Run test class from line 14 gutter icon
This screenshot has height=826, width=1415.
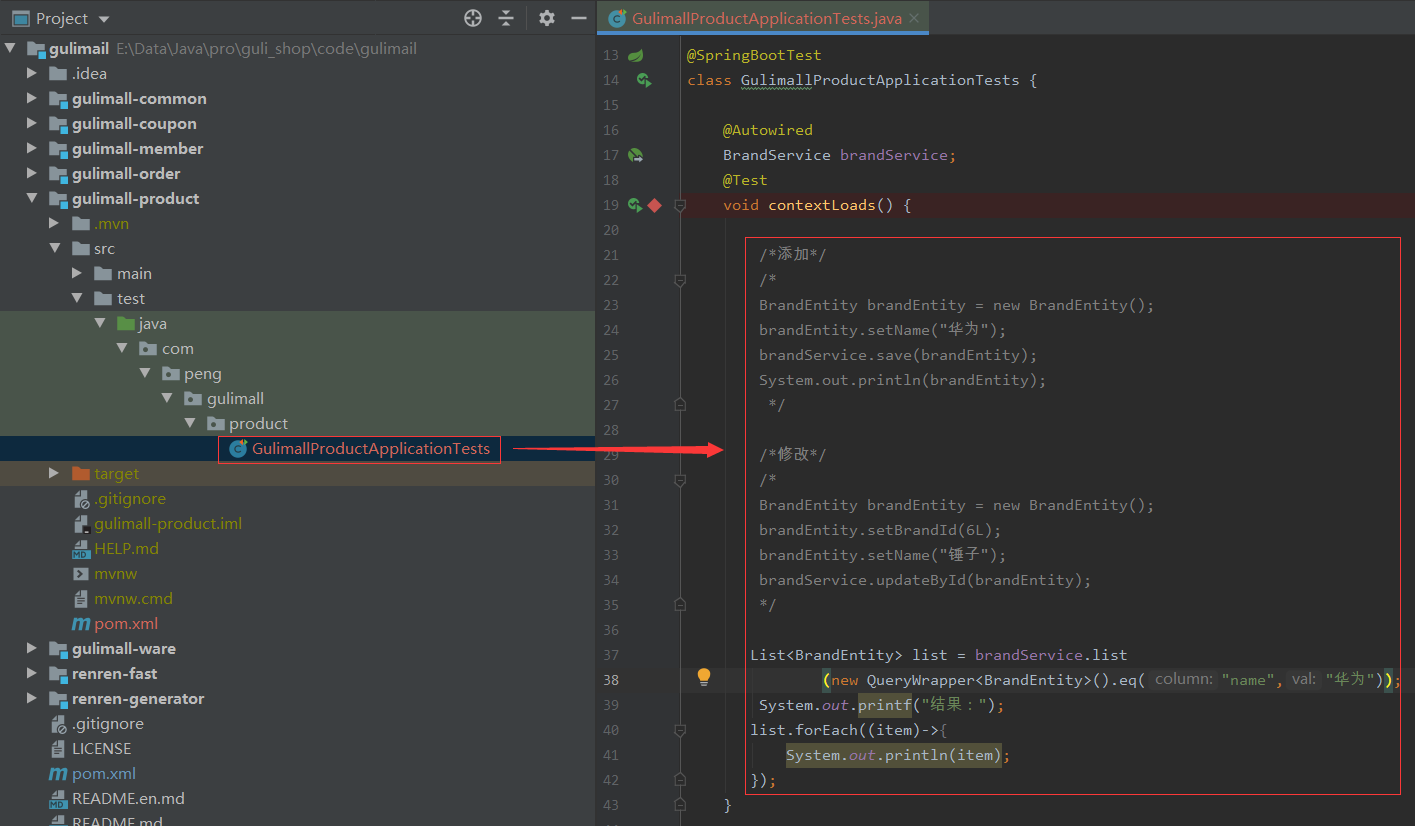(x=644, y=80)
